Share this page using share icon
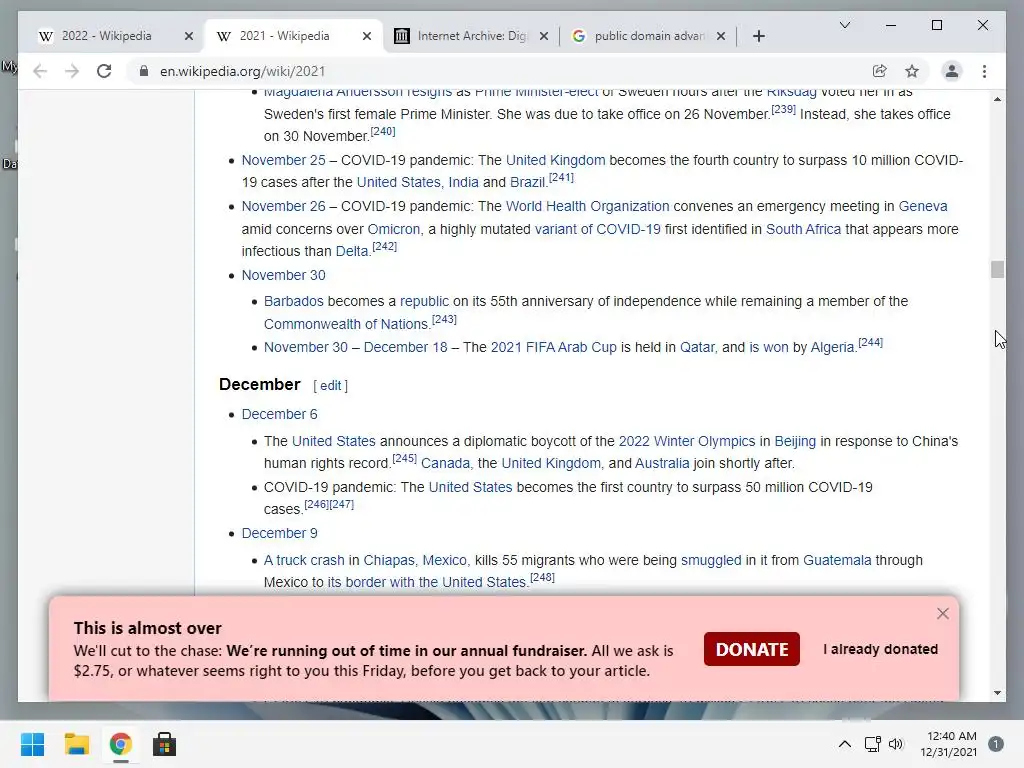1024x768 pixels. [x=880, y=71]
